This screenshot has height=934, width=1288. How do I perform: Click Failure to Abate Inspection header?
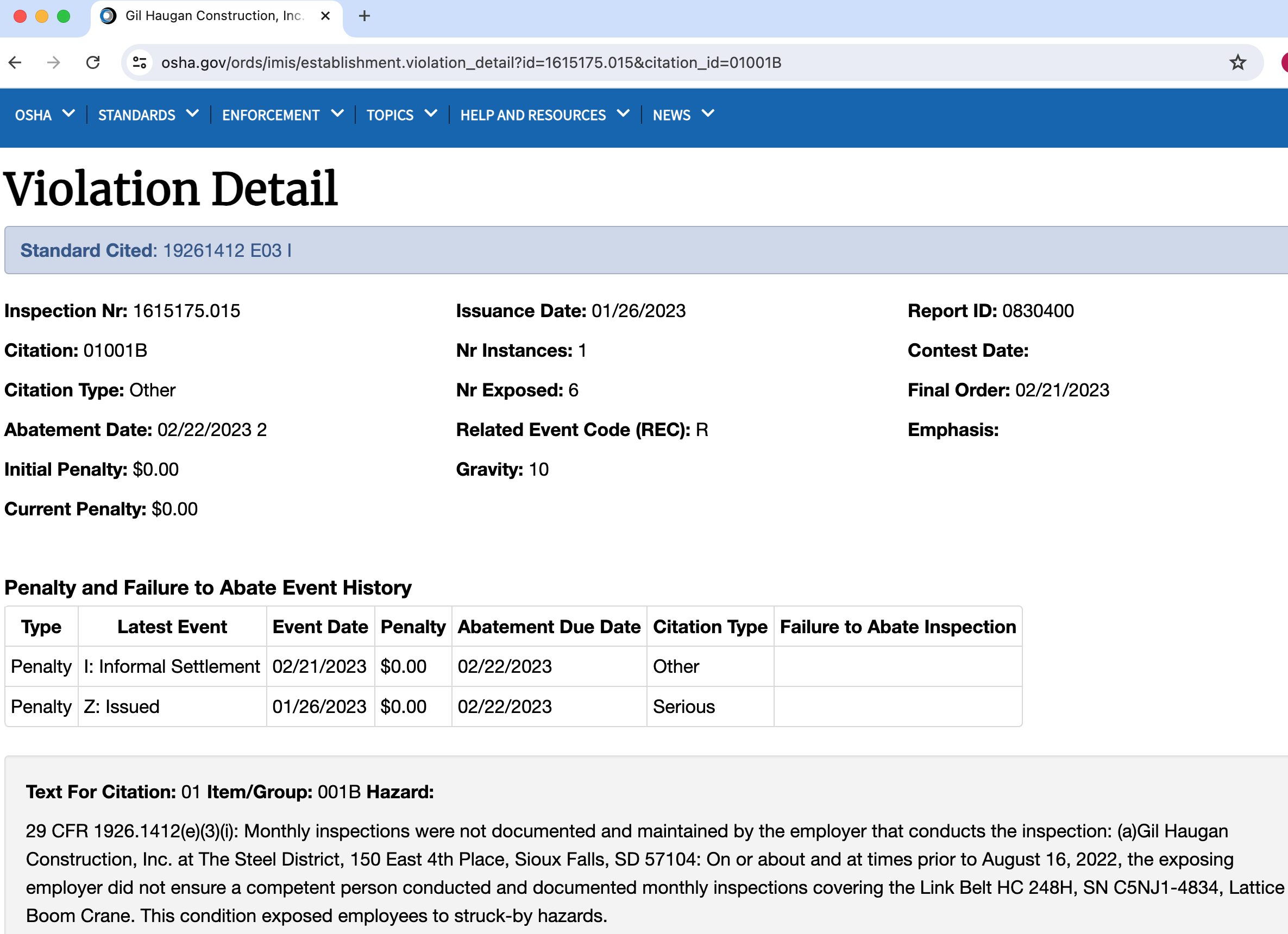[x=898, y=627]
